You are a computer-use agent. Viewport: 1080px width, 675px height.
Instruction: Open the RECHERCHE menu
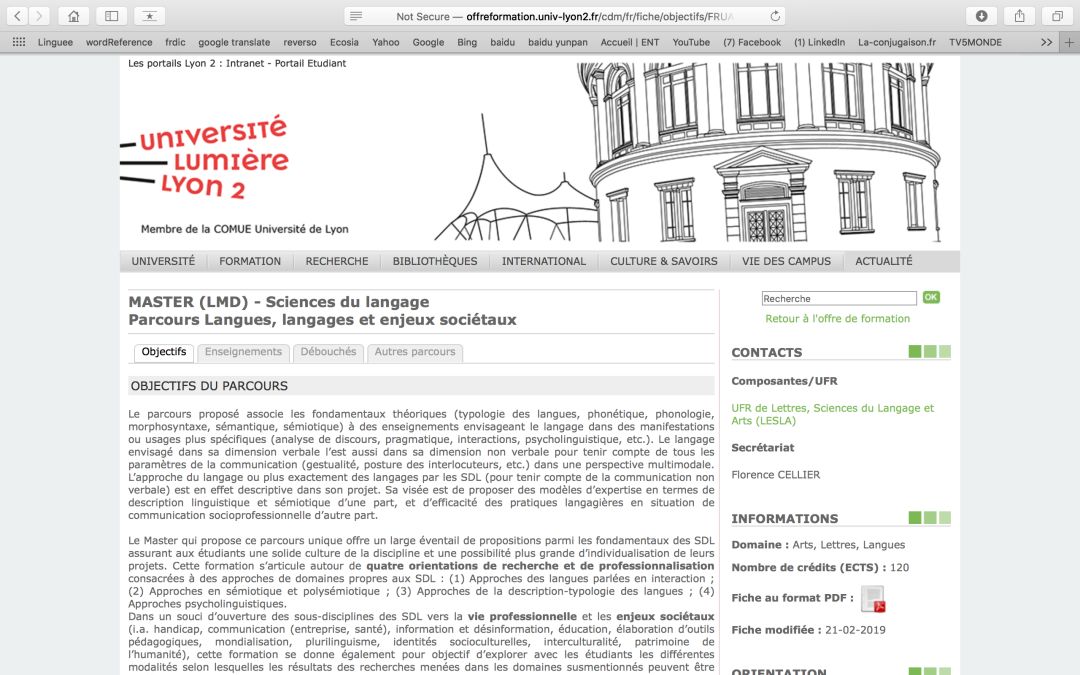[x=337, y=261]
